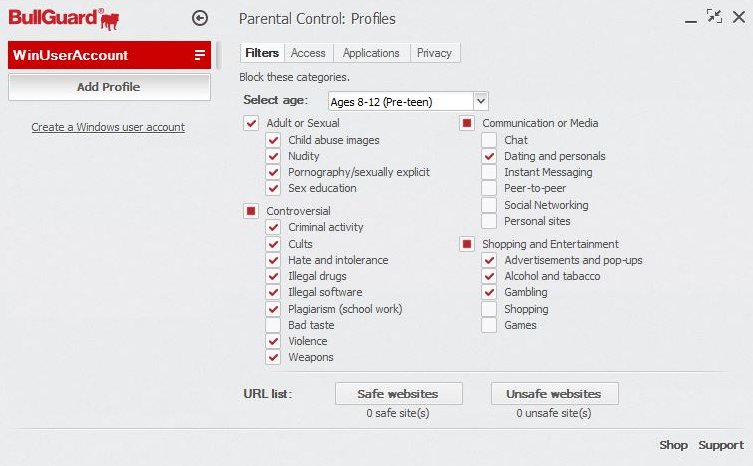This screenshot has height=466, width=753.
Task: Open the Select age dropdown arrow
Action: (x=481, y=101)
